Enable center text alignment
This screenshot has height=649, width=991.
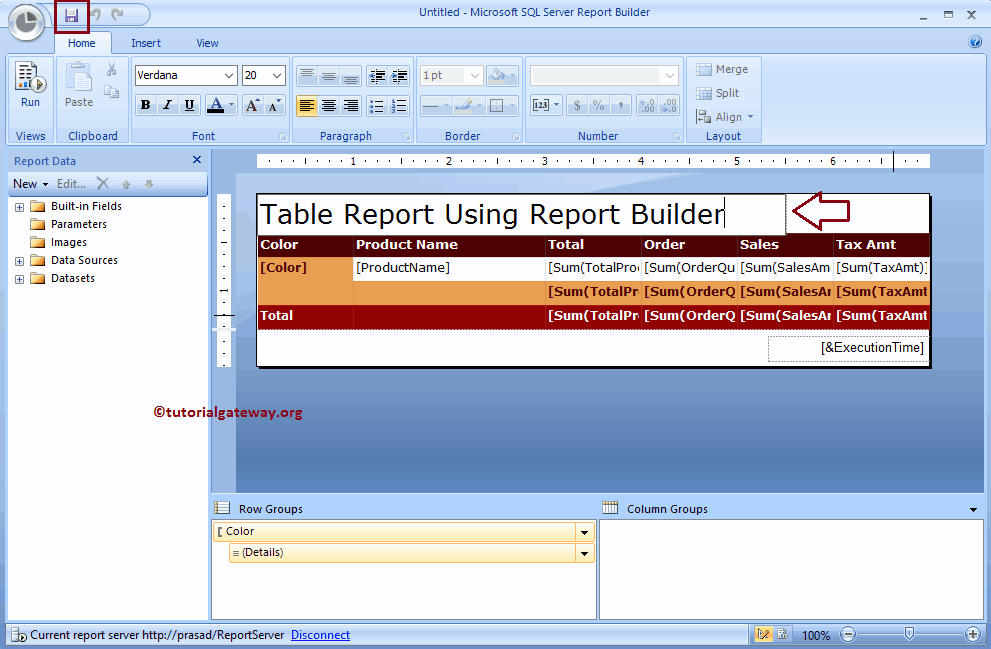point(328,104)
